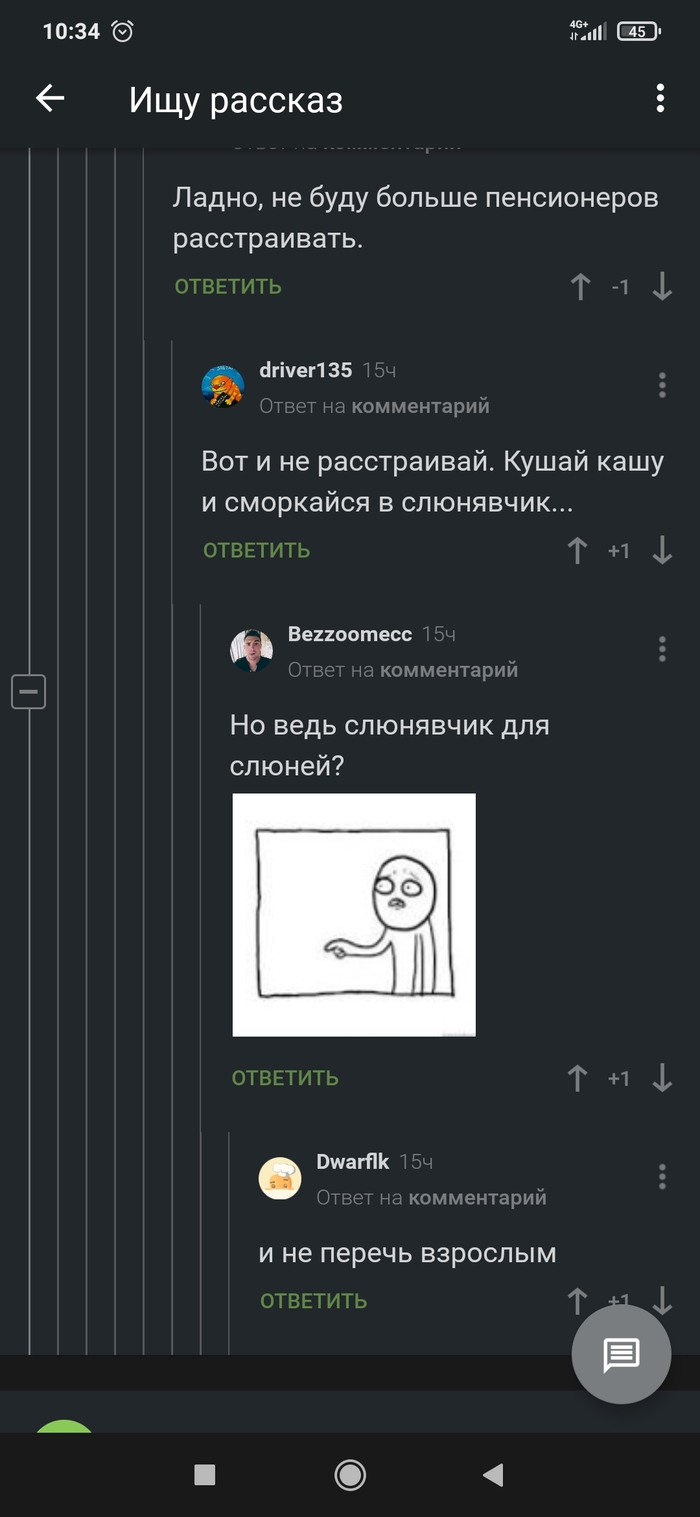Open the overflow menu in top bar

pos(660,98)
